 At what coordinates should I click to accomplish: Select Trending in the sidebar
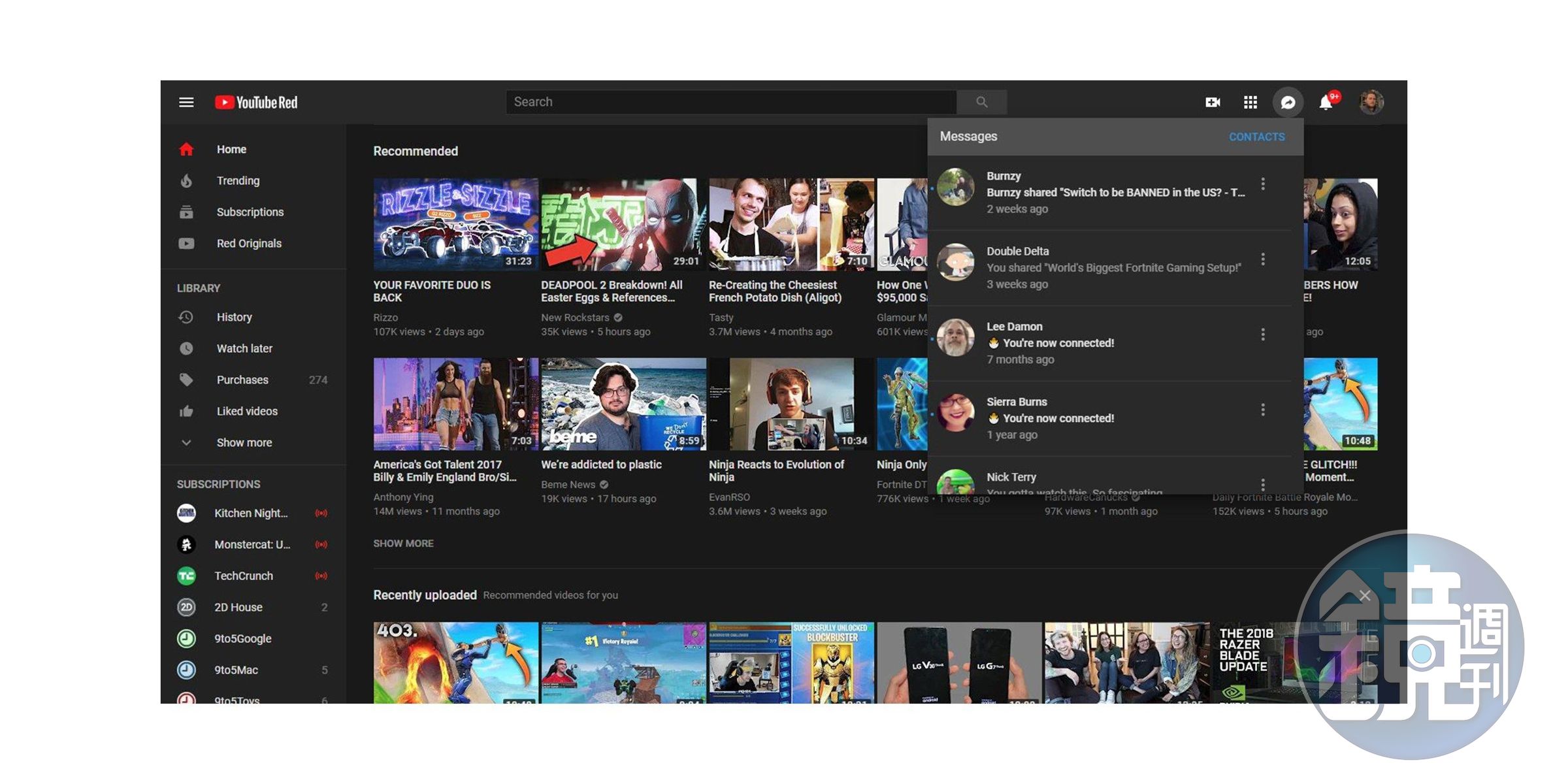[x=254, y=180]
